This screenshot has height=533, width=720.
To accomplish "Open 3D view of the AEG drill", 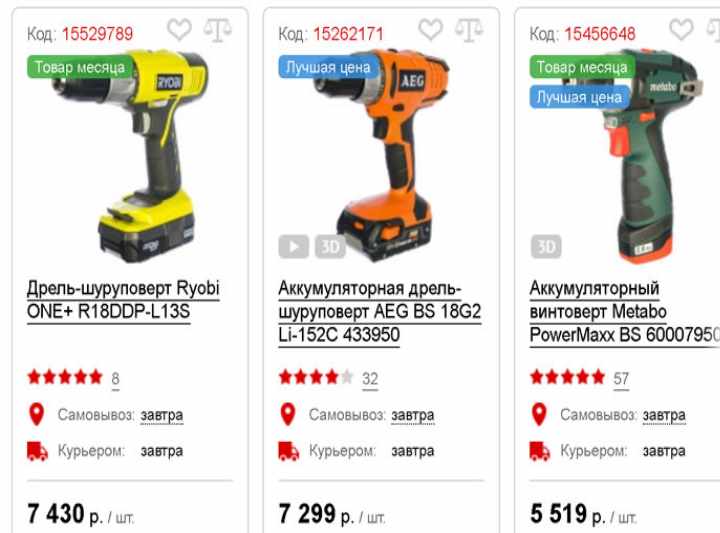I will (x=330, y=247).
